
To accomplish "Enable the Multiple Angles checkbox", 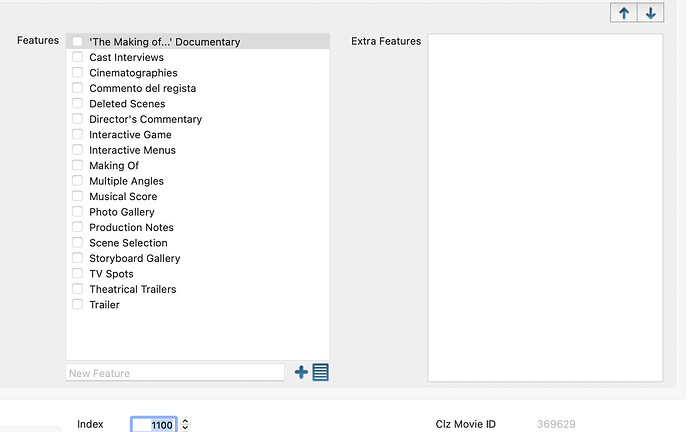I will (78, 181).
